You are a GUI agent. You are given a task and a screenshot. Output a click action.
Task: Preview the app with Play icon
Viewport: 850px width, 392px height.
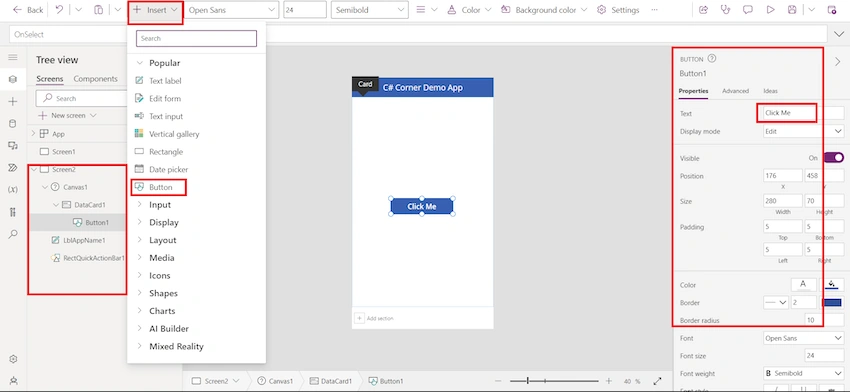770,10
